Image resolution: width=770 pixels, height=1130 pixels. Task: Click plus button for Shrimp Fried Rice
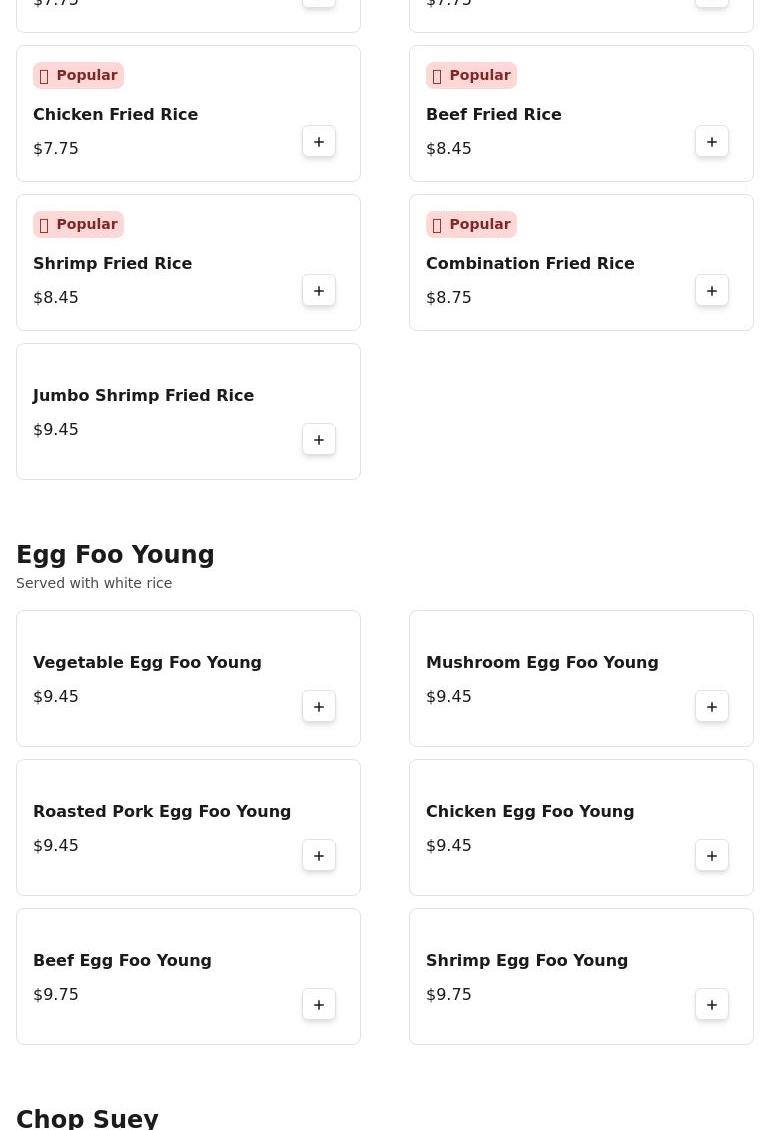tap(319, 291)
